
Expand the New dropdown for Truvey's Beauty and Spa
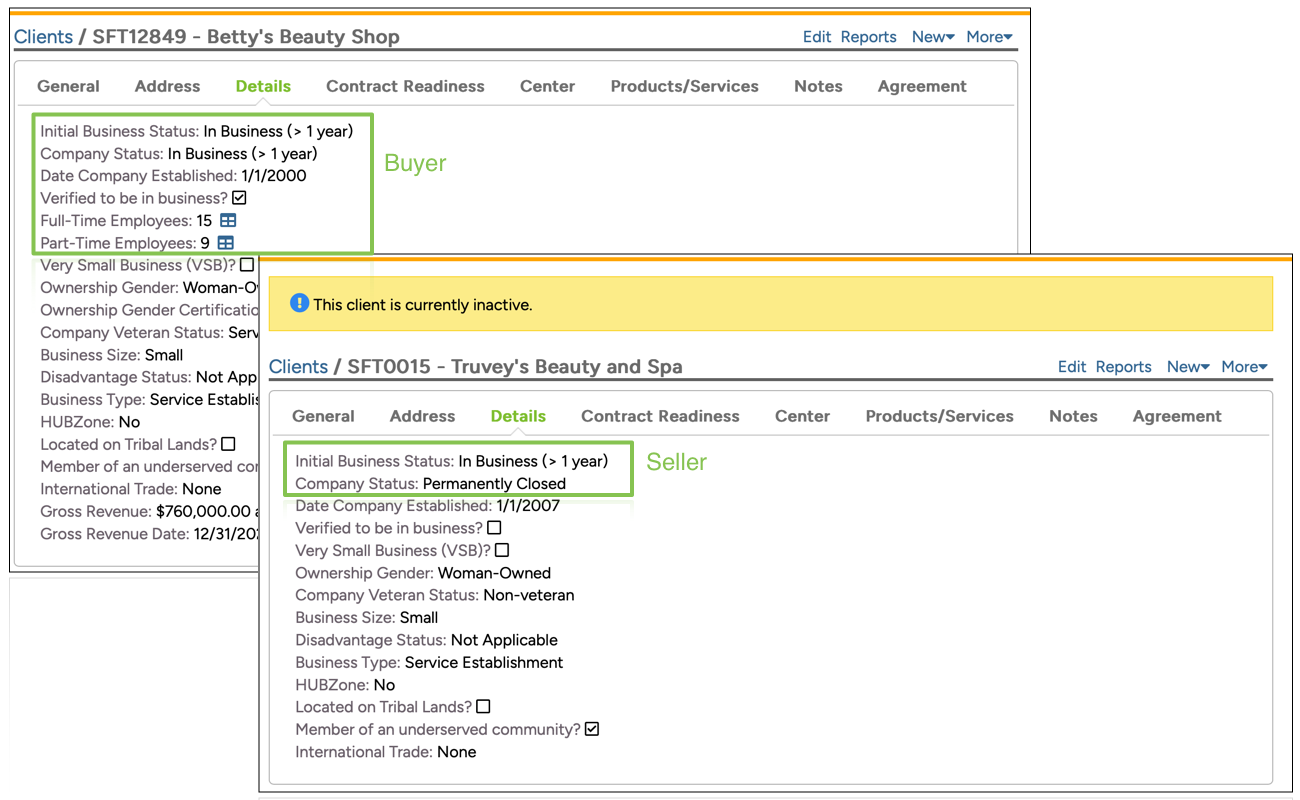point(1188,367)
